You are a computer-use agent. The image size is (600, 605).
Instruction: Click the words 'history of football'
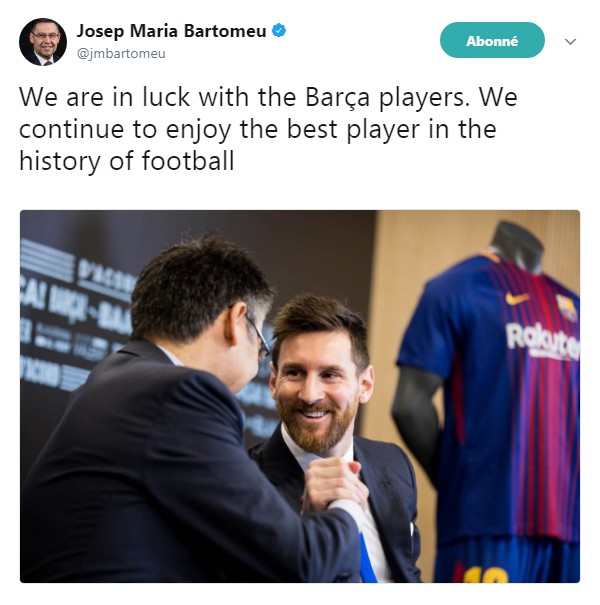click(127, 161)
